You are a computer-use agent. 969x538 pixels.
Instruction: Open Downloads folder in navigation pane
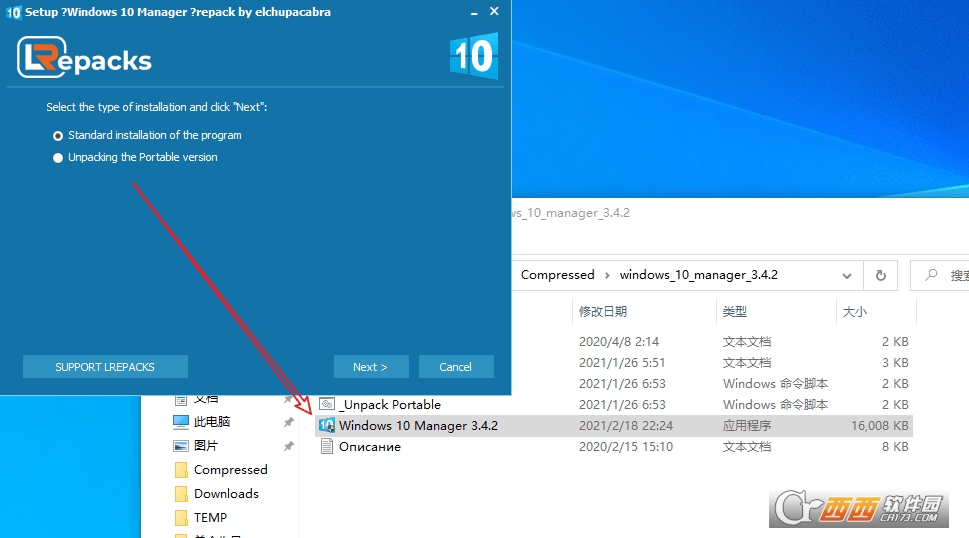coord(226,494)
